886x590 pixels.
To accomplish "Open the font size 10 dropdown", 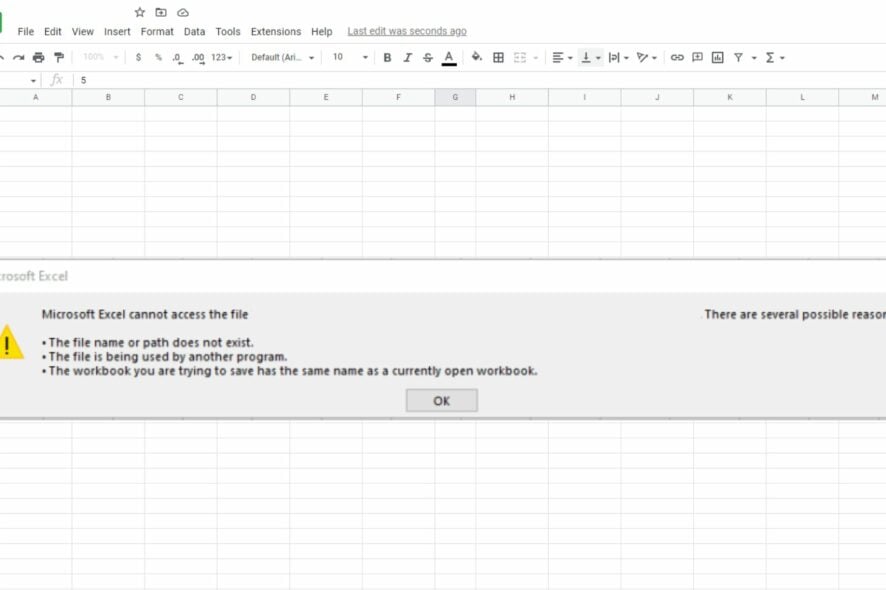I will pos(350,57).
